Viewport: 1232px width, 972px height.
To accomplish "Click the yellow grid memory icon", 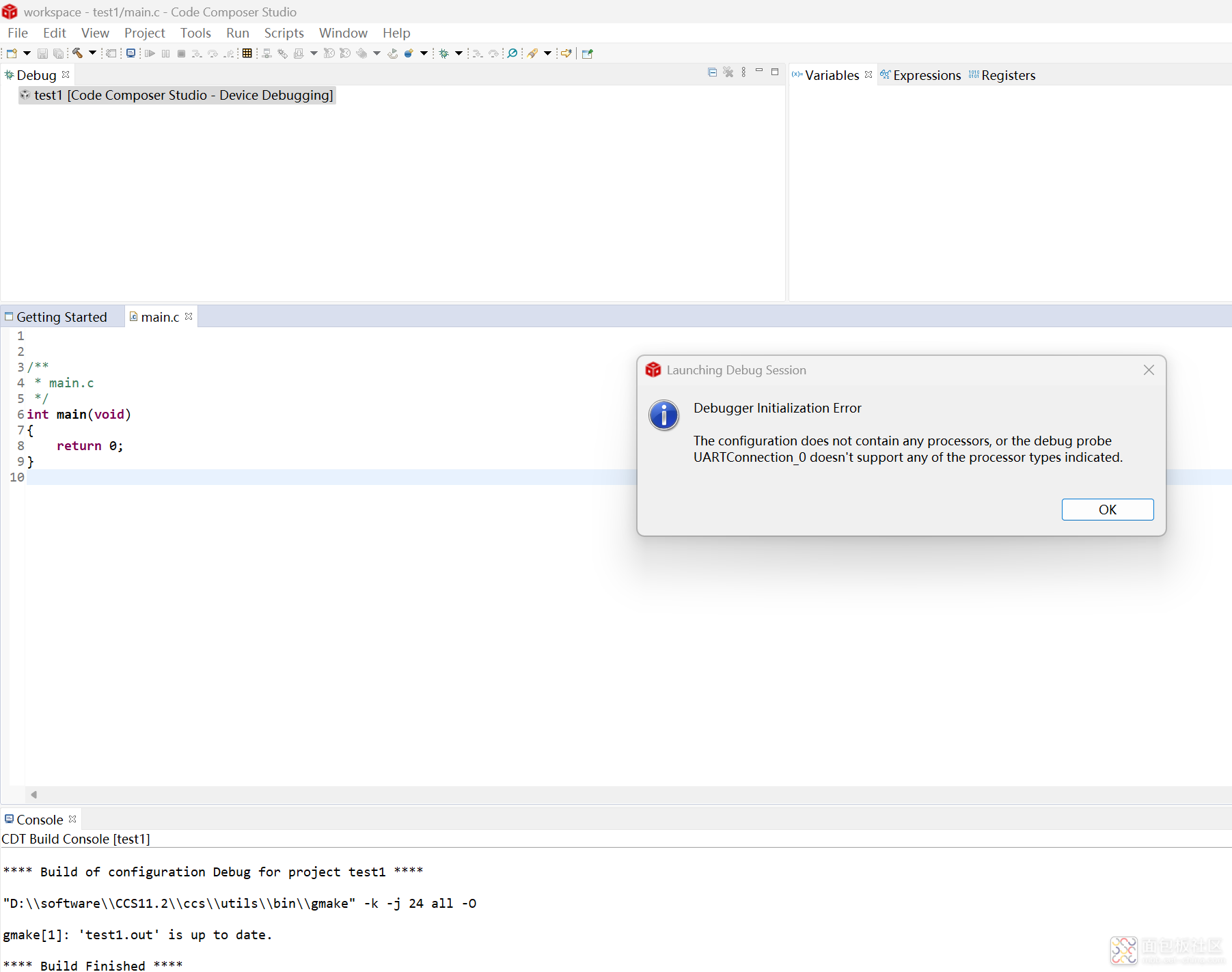I will coord(247,53).
